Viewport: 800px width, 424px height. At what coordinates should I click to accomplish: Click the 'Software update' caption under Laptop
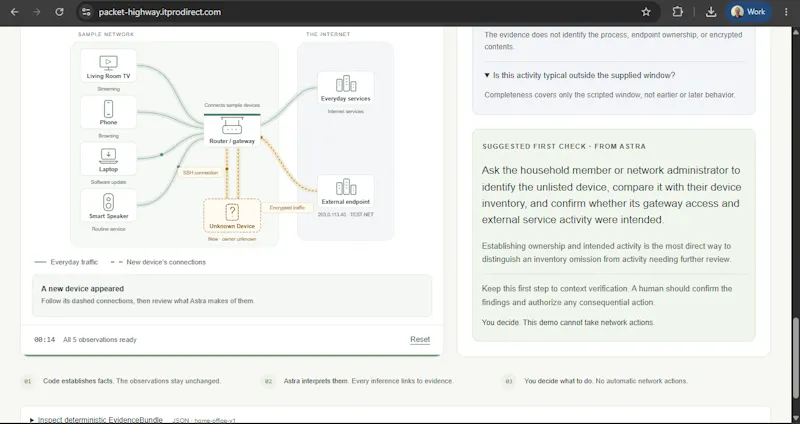108,182
